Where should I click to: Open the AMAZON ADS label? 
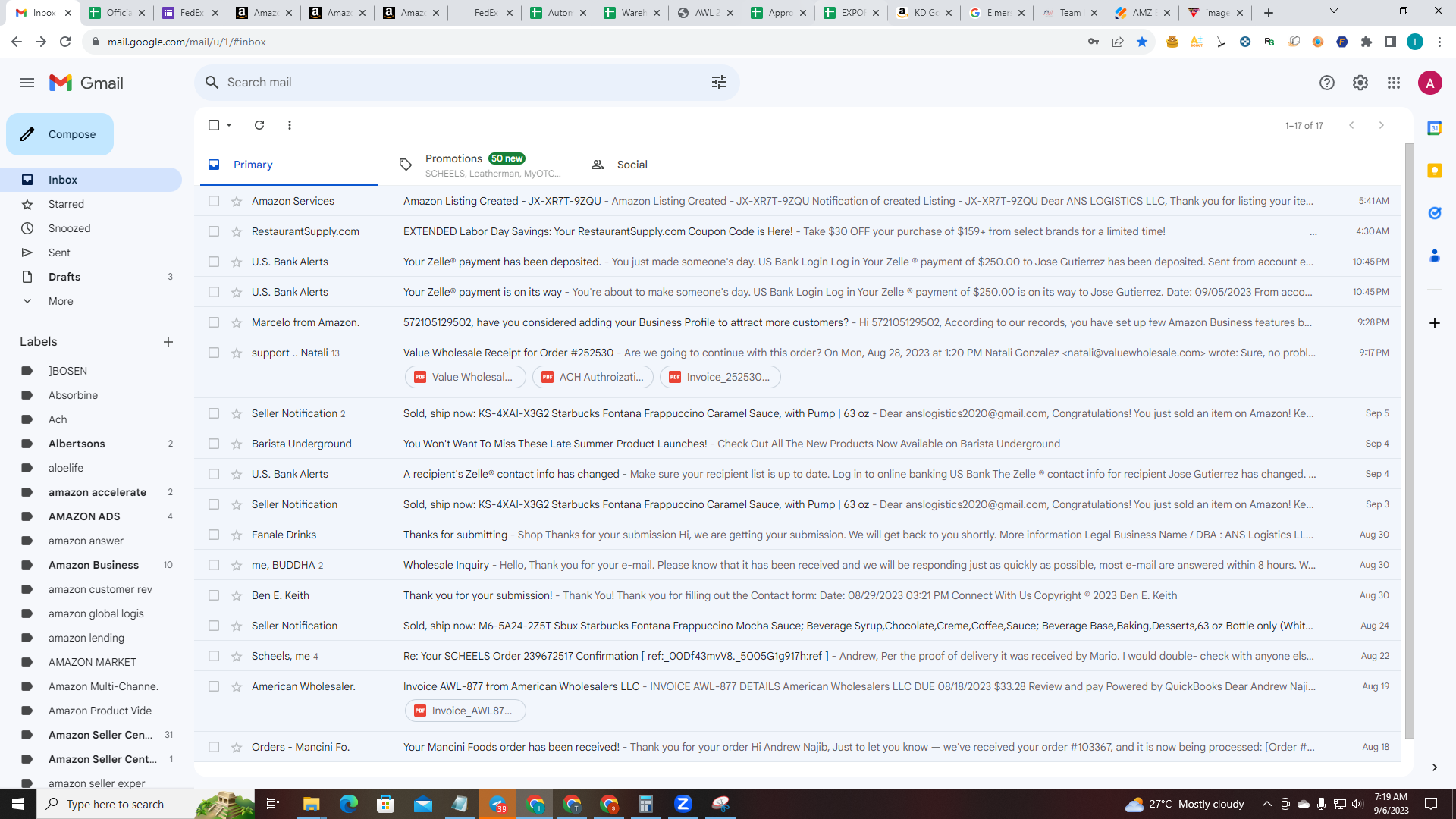[84, 516]
